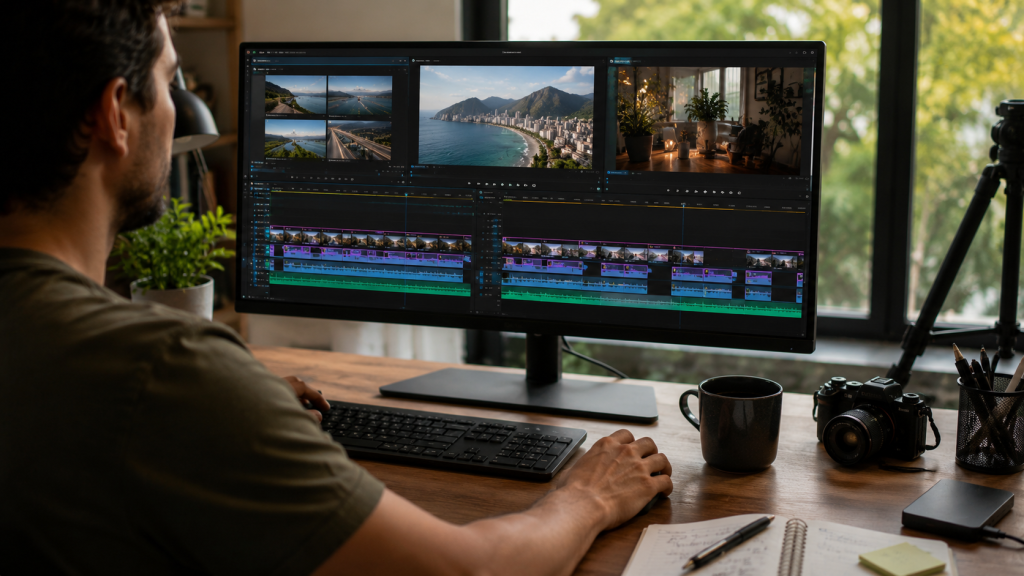This screenshot has height=576, width=1024.
Task: Select the highway overpass thumbnail in media bin
Action: tap(359, 140)
